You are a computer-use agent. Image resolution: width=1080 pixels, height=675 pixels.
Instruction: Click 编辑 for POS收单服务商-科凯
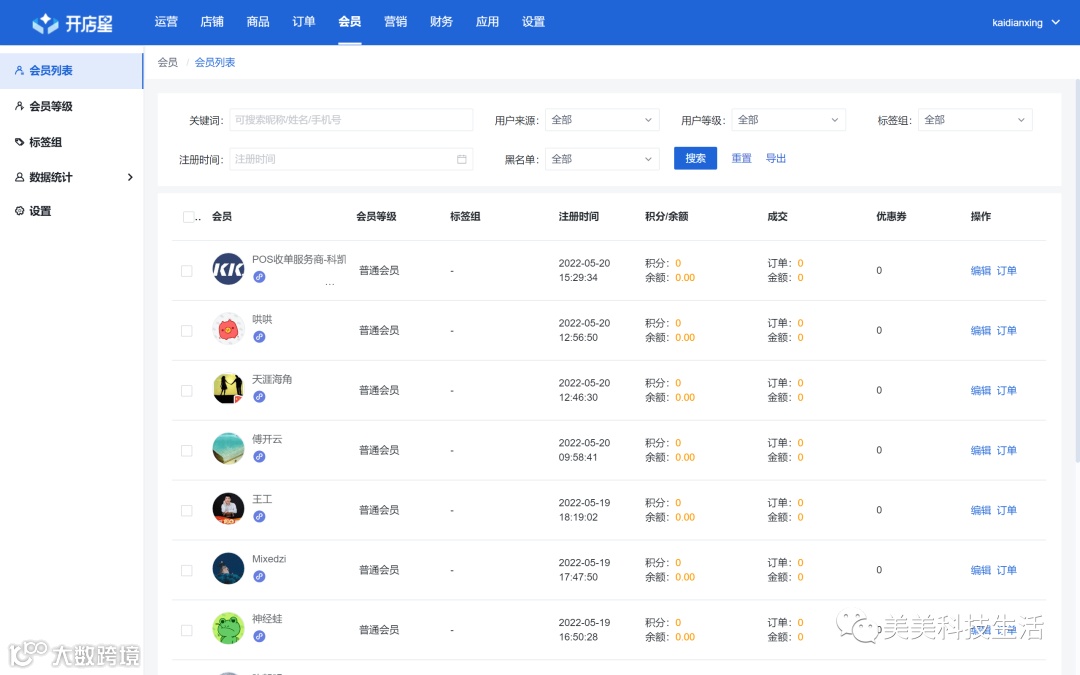click(x=981, y=271)
